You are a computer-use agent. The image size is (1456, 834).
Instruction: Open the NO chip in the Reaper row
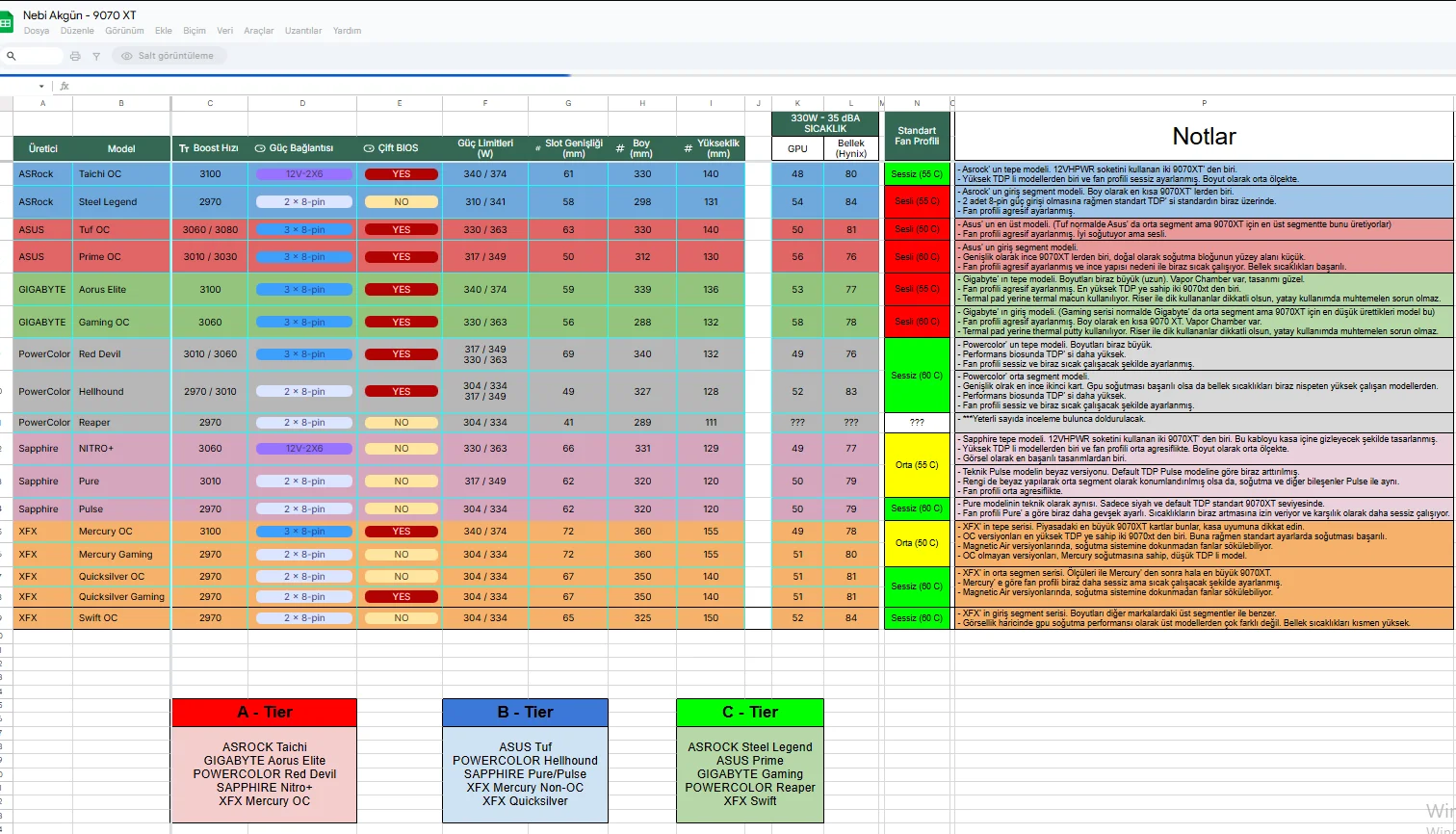pos(402,423)
